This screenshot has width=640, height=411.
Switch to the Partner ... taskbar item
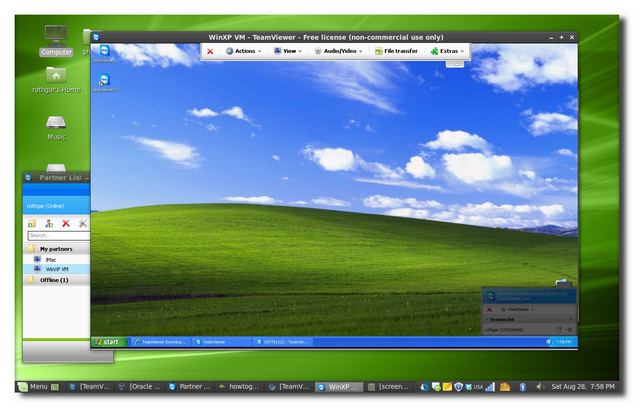pos(190,387)
